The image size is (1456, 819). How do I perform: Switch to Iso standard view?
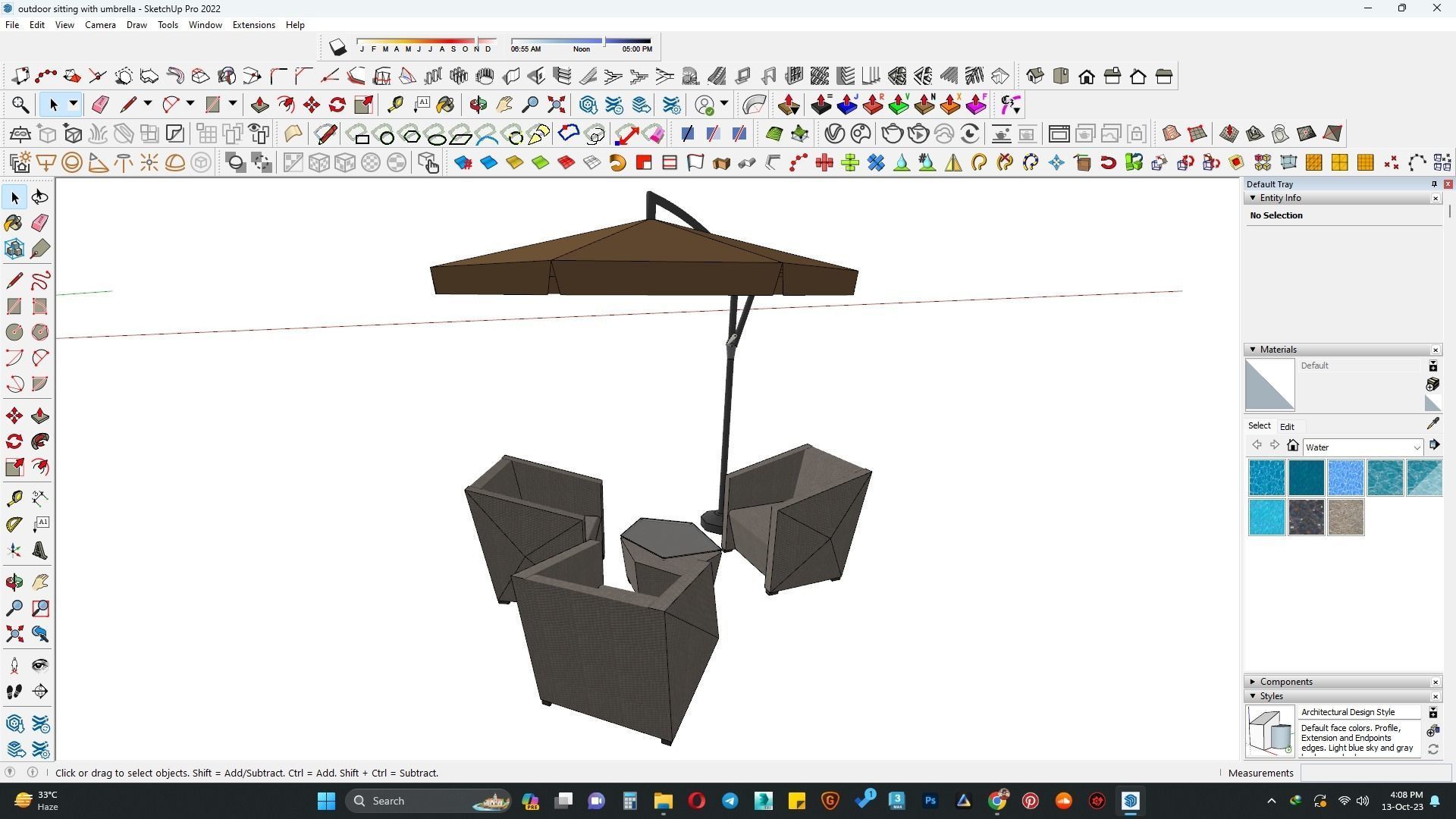[1034, 76]
